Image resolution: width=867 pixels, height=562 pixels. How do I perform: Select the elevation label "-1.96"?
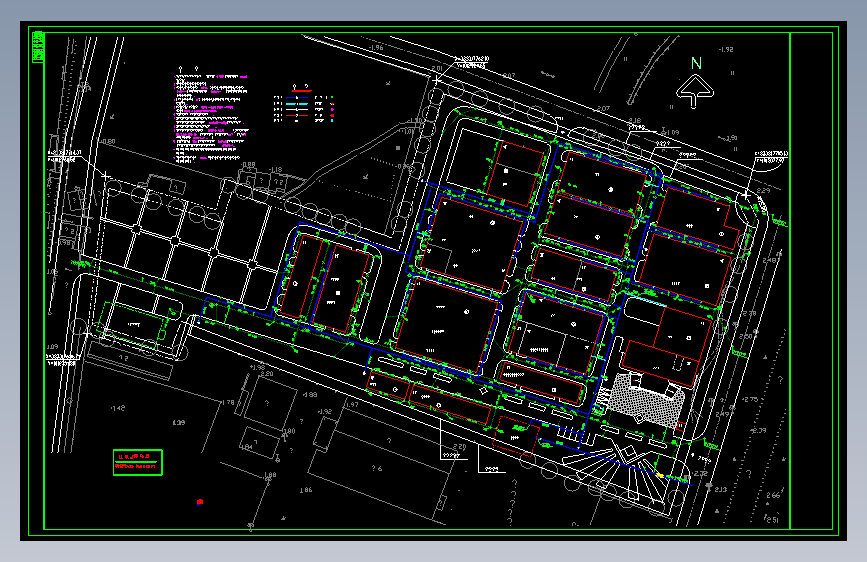coord(376,48)
